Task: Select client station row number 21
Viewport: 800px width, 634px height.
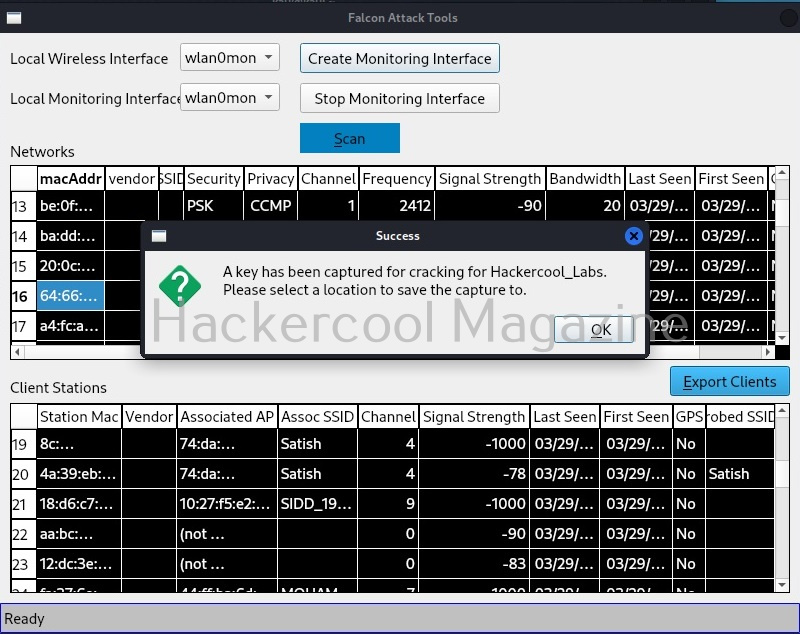Action: (x=23, y=504)
